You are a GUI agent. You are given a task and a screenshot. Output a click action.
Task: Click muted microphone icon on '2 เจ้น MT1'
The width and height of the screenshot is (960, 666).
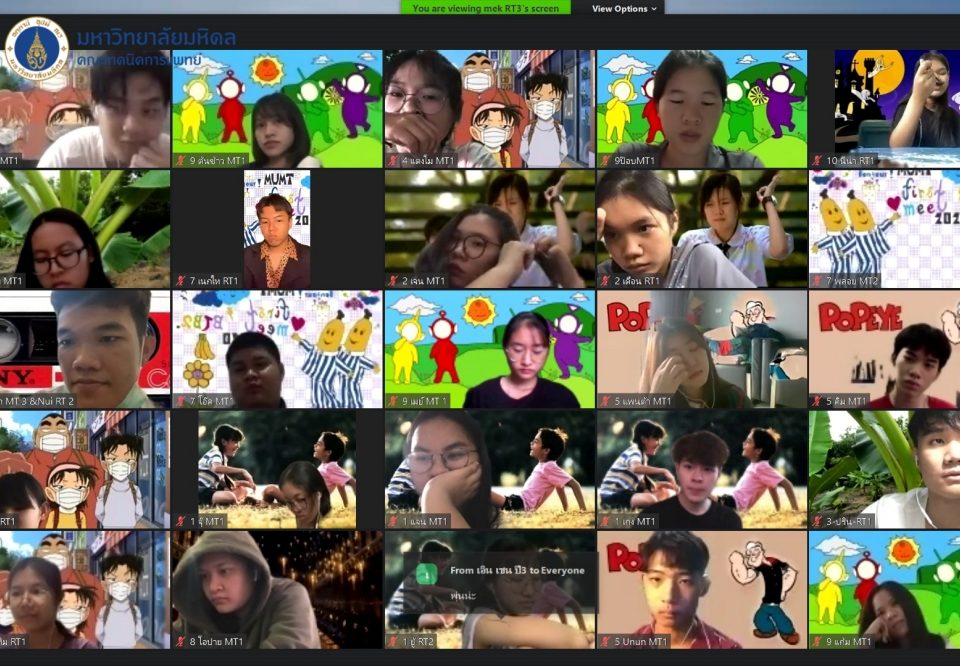coord(393,281)
